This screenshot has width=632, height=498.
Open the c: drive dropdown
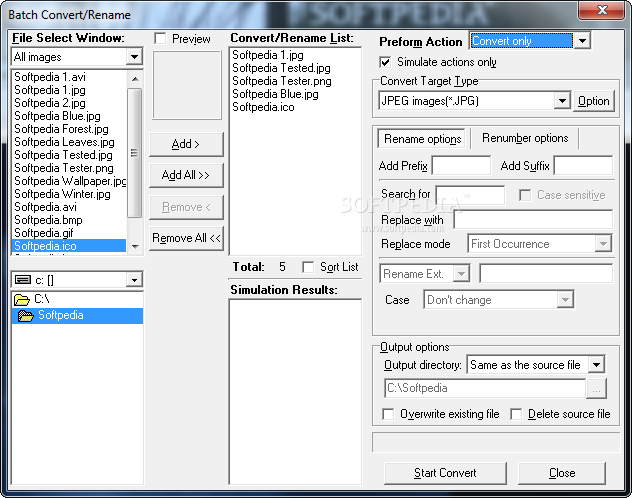[x=134, y=280]
